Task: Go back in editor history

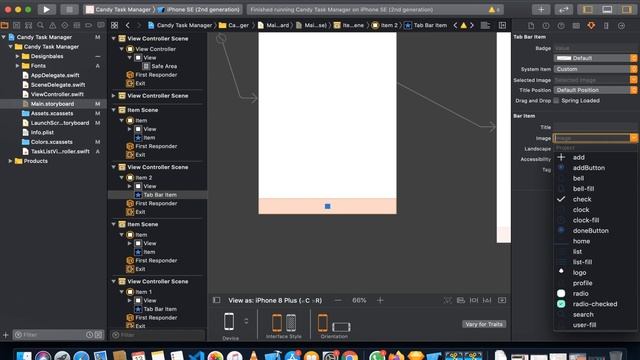Action: pos(128,25)
